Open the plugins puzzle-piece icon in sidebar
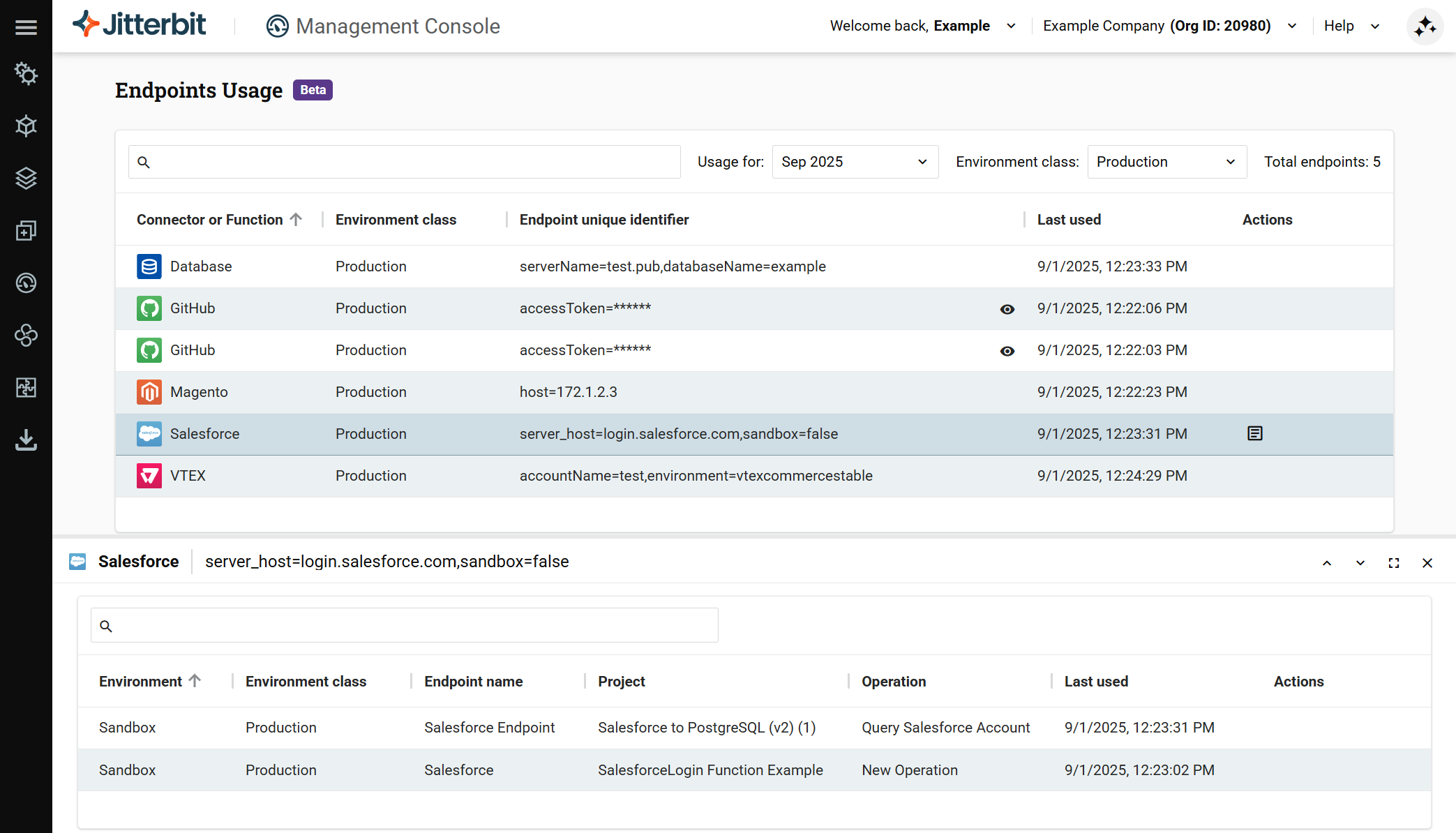Viewport: 1456px width, 833px height. click(26, 389)
